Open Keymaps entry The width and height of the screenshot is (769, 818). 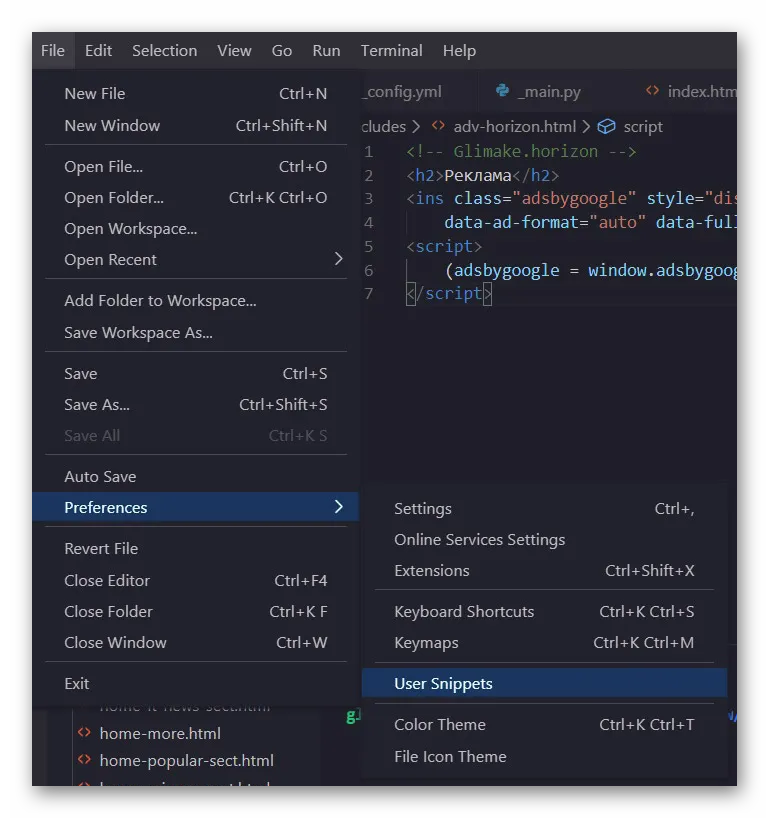tap(544, 643)
